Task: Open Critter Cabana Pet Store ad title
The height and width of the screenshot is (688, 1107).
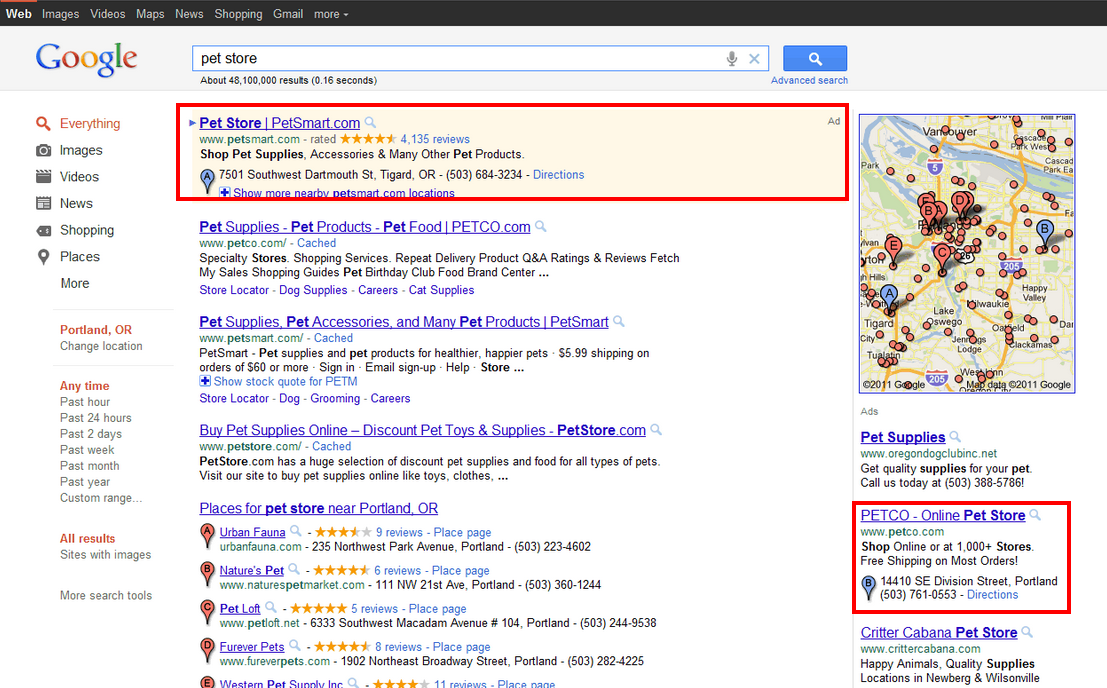Action: pos(939,632)
